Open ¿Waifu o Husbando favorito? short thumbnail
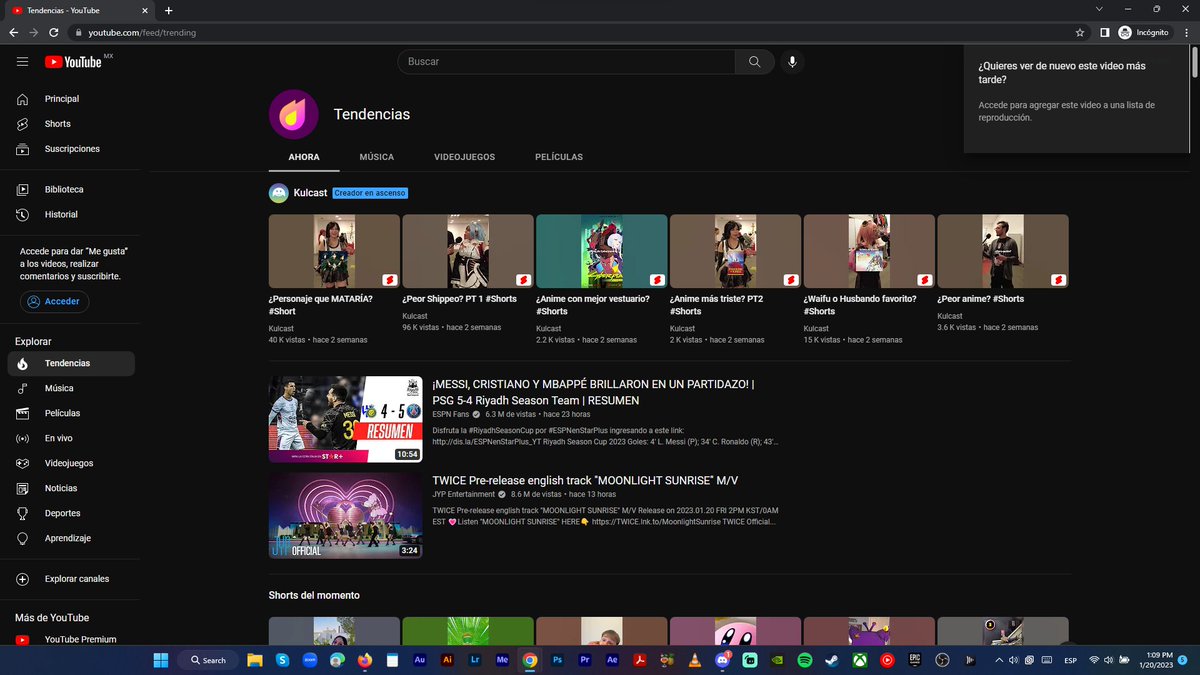 pos(869,251)
